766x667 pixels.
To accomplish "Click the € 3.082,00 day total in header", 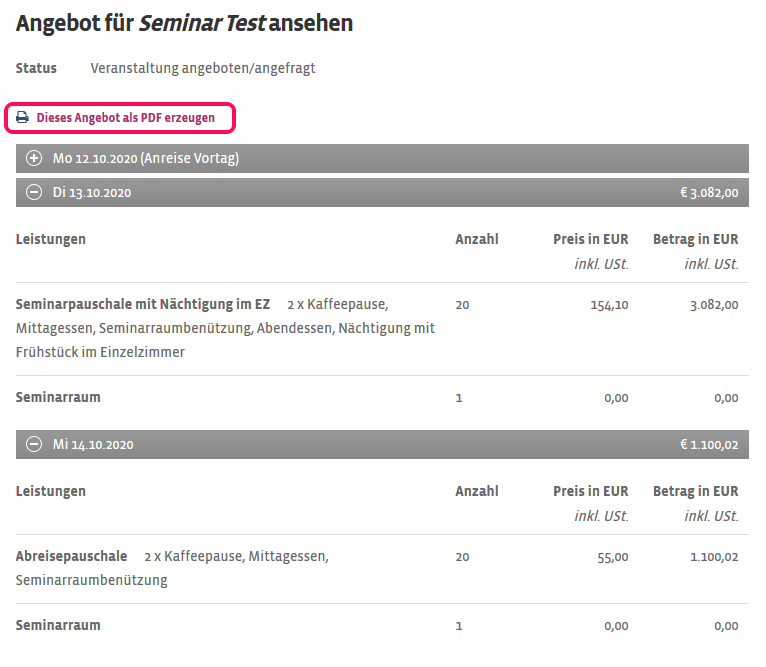I will point(708,193).
